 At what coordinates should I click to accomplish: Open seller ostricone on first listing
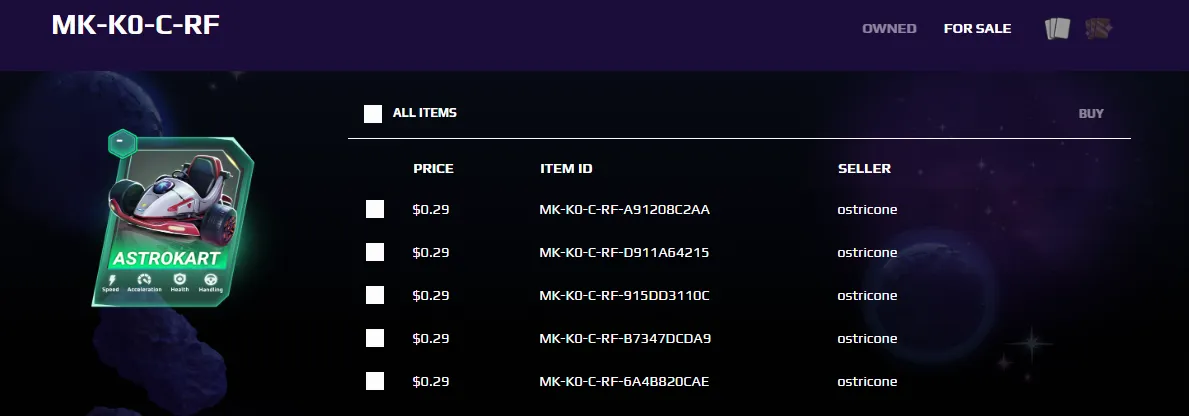[867, 209]
